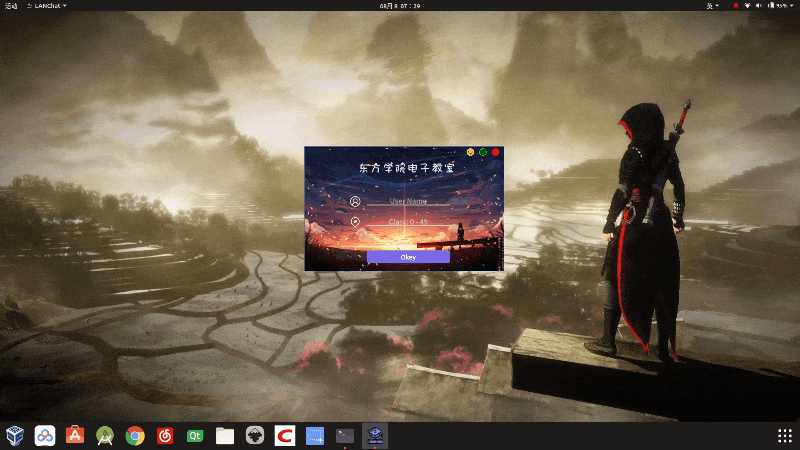
Task: Click the Okey login button
Action: (x=408, y=257)
